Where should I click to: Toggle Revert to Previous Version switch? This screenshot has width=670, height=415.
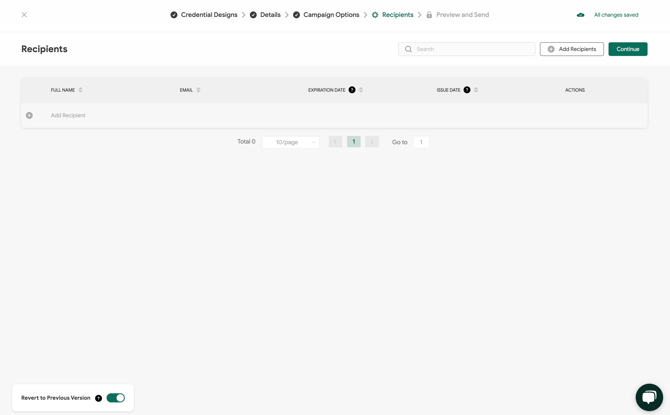[x=116, y=398]
